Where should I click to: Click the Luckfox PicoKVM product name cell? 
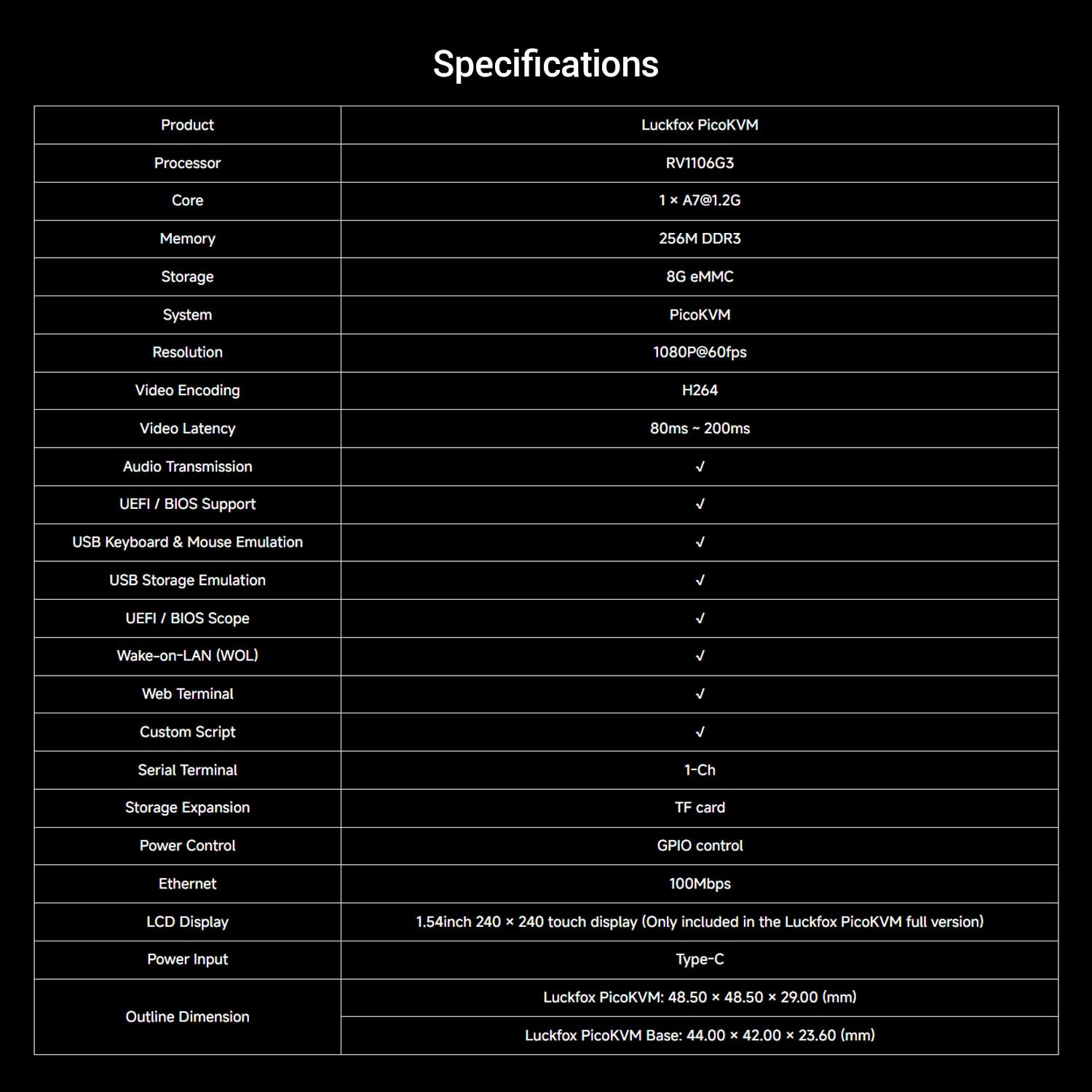tap(700, 125)
